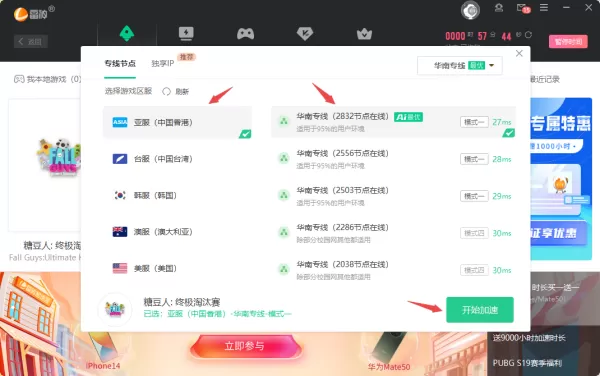
Task: Switch to the 专线节点 tab
Action: pos(120,63)
